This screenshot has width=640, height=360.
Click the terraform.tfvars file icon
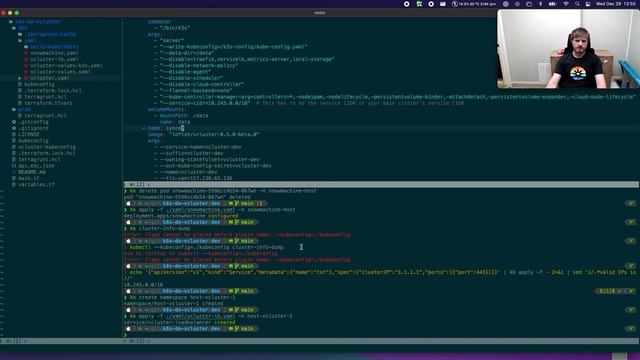(x=20, y=103)
